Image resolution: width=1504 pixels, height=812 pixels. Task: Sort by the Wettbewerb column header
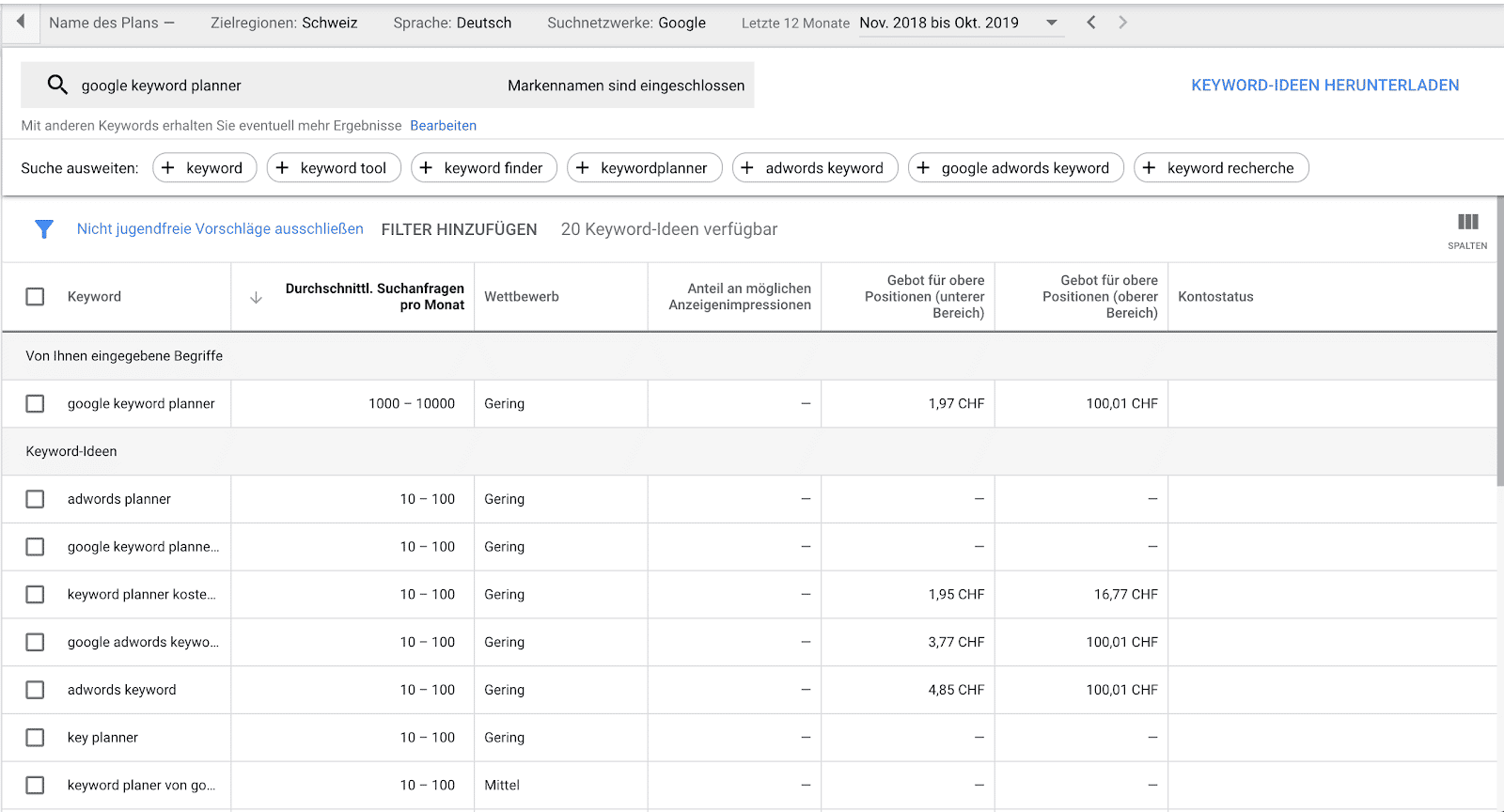(x=522, y=297)
